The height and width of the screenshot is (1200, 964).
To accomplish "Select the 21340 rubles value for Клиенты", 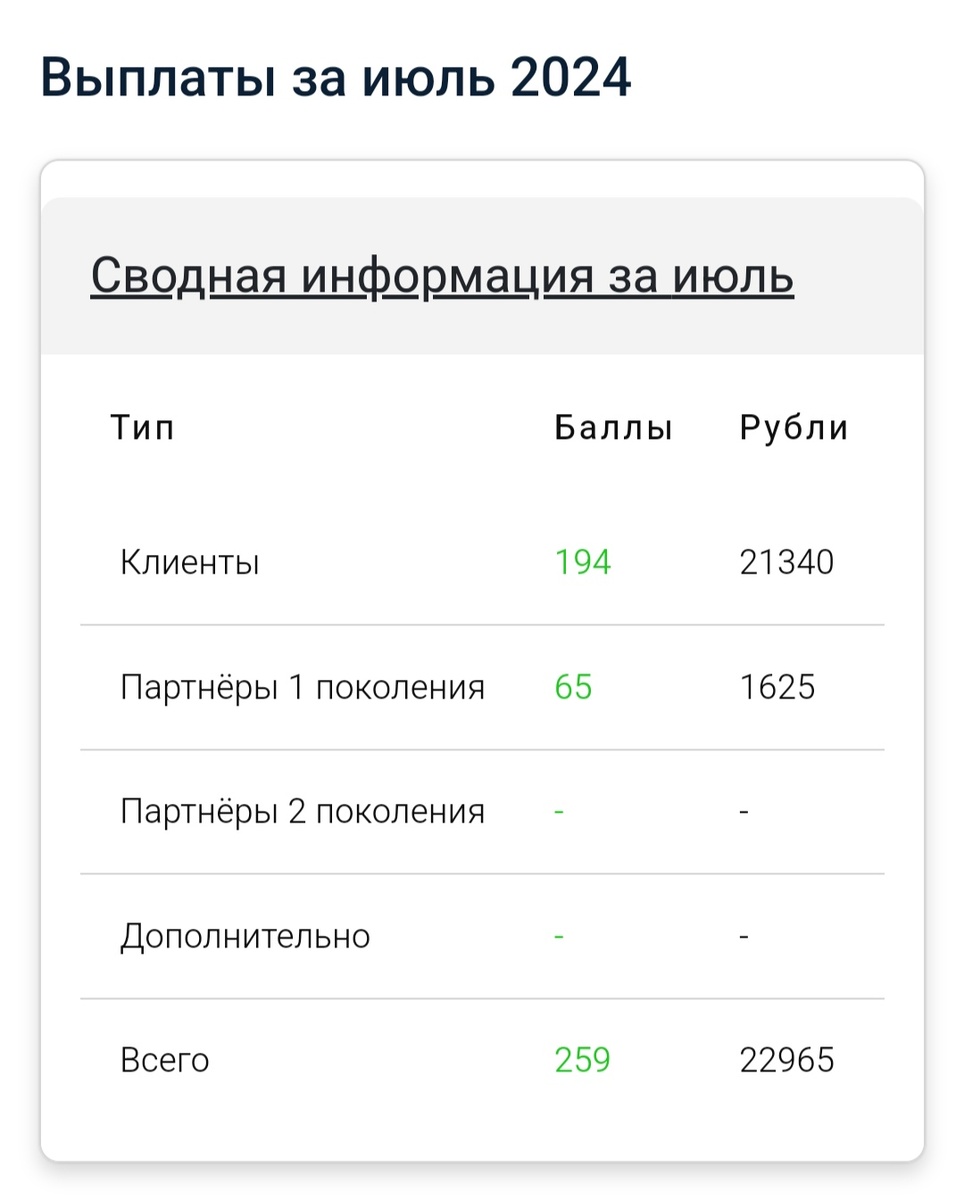I will click(x=786, y=561).
